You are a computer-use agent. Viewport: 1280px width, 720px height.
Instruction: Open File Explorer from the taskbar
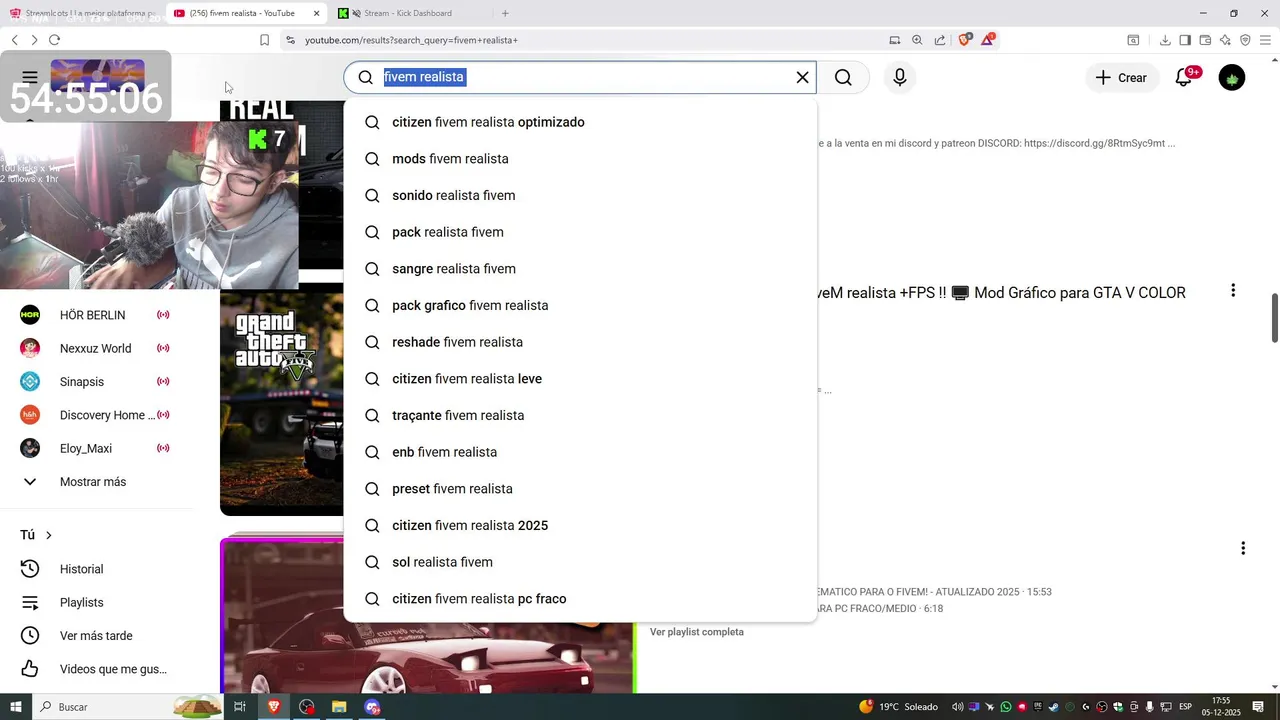point(339,707)
